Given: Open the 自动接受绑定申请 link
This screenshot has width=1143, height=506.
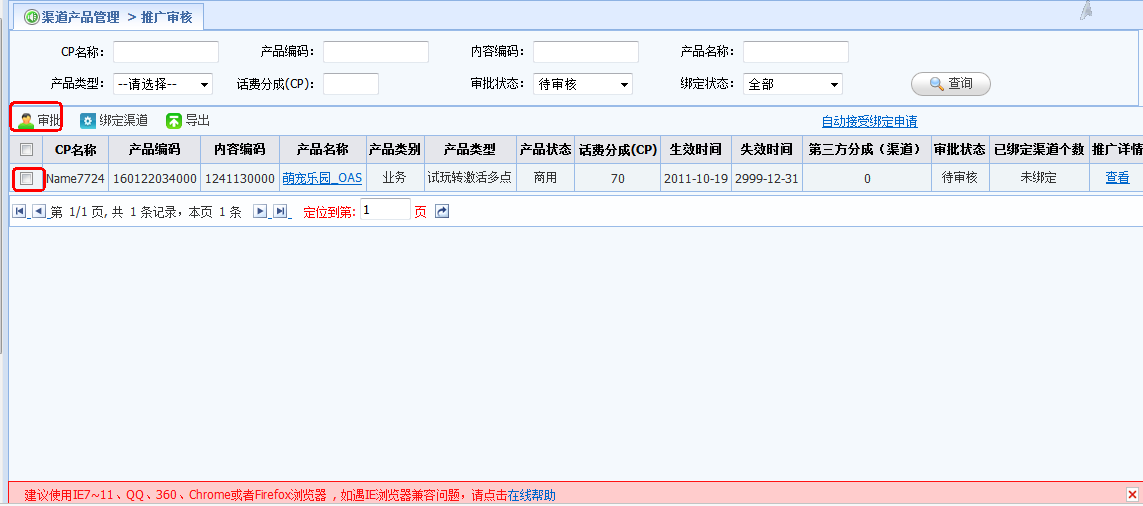Looking at the screenshot, I should (x=869, y=122).
